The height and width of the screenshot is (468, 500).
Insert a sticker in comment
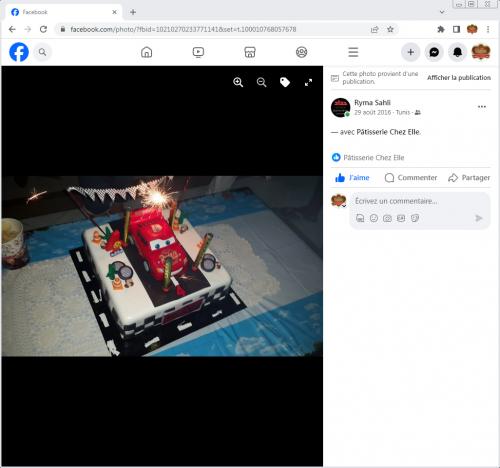pos(415,218)
